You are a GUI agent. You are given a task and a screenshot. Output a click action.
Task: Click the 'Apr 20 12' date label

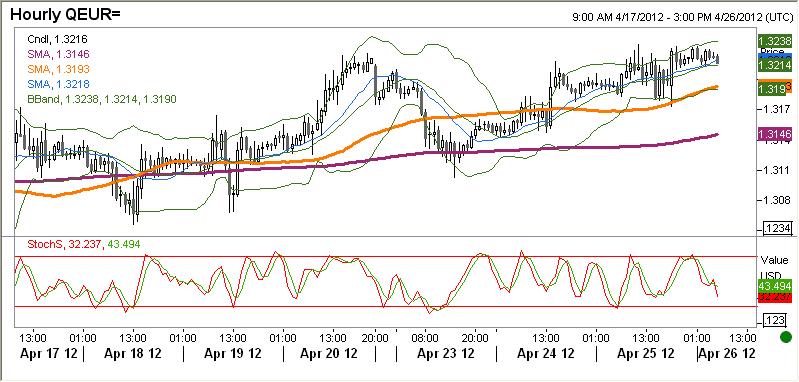pyautogui.click(x=329, y=353)
